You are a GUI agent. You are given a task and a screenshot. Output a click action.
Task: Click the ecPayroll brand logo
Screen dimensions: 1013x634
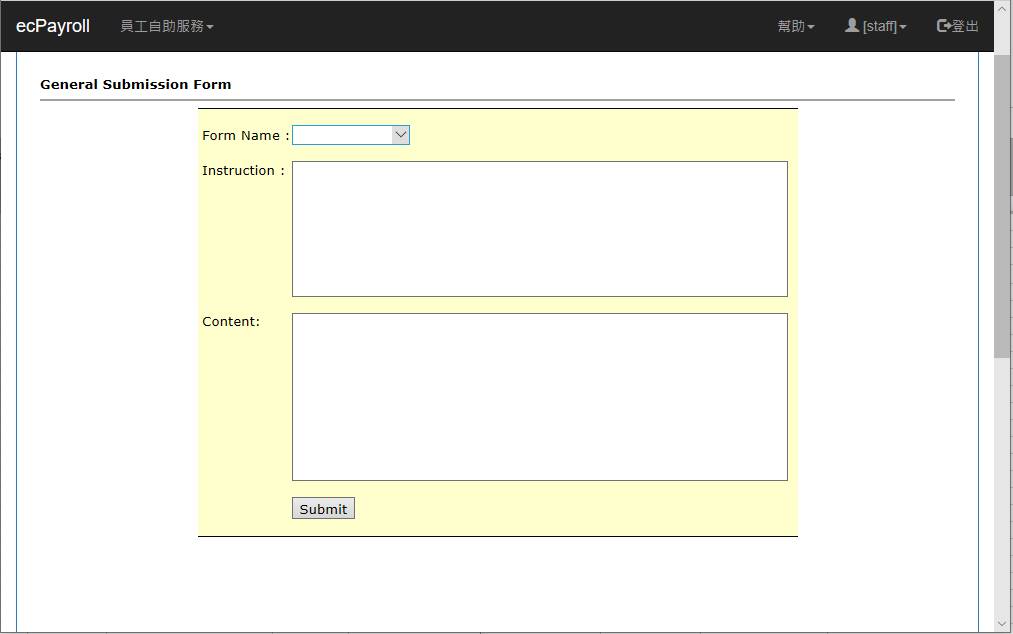pyautogui.click(x=52, y=26)
